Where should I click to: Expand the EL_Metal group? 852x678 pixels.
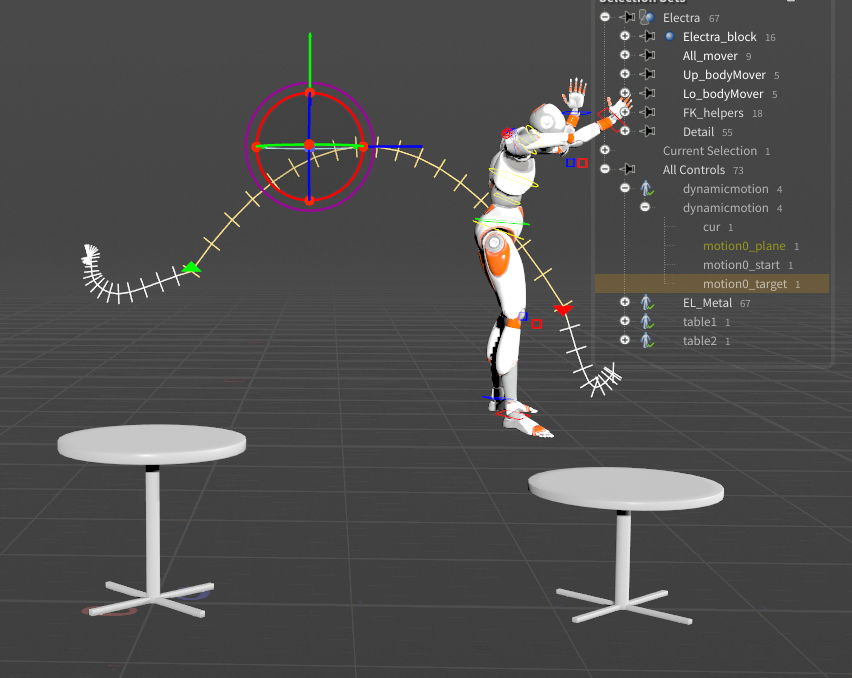point(625,303)
